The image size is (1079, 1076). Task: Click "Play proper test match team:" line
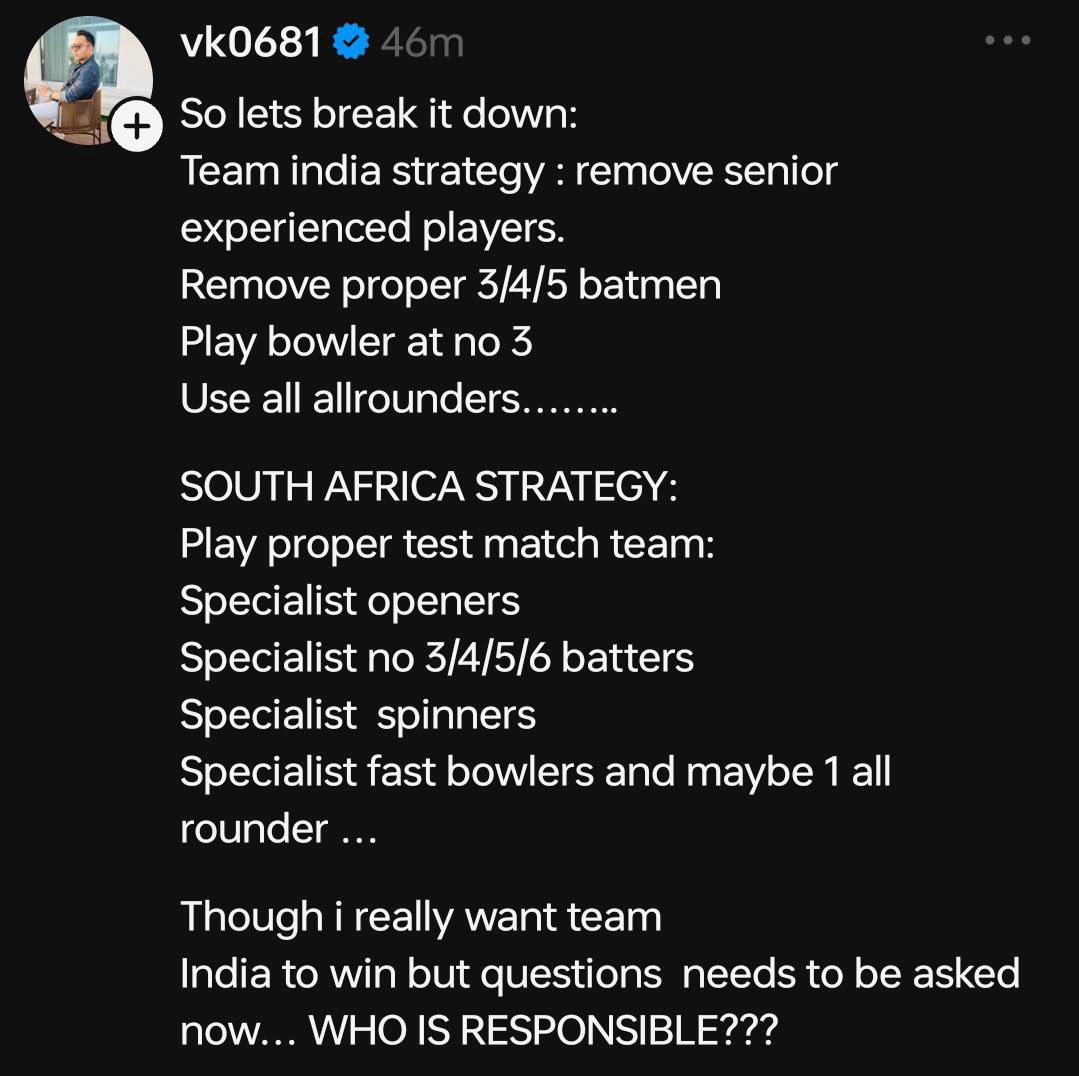click(x=447, y=544)
